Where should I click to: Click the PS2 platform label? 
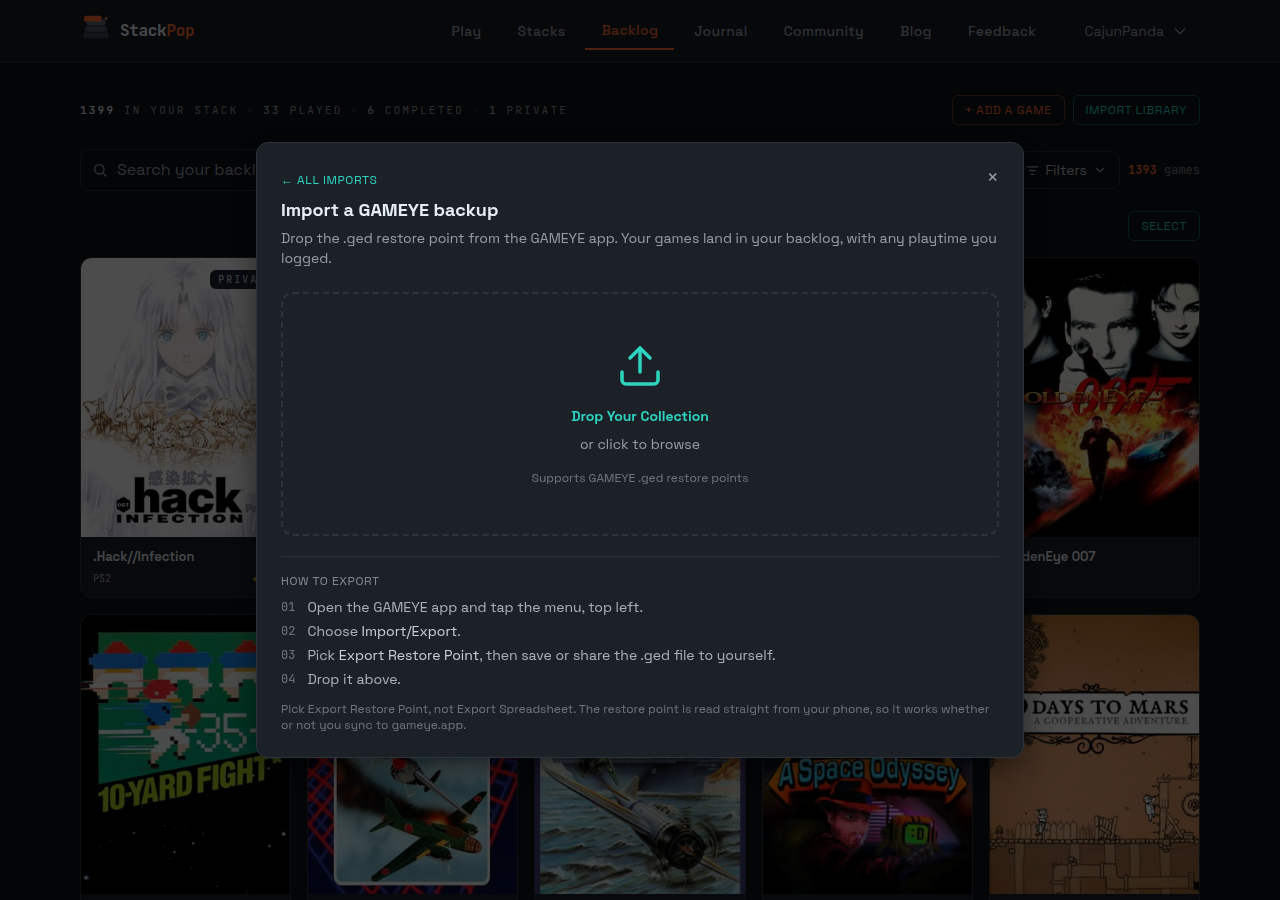(x=102, y=578)
